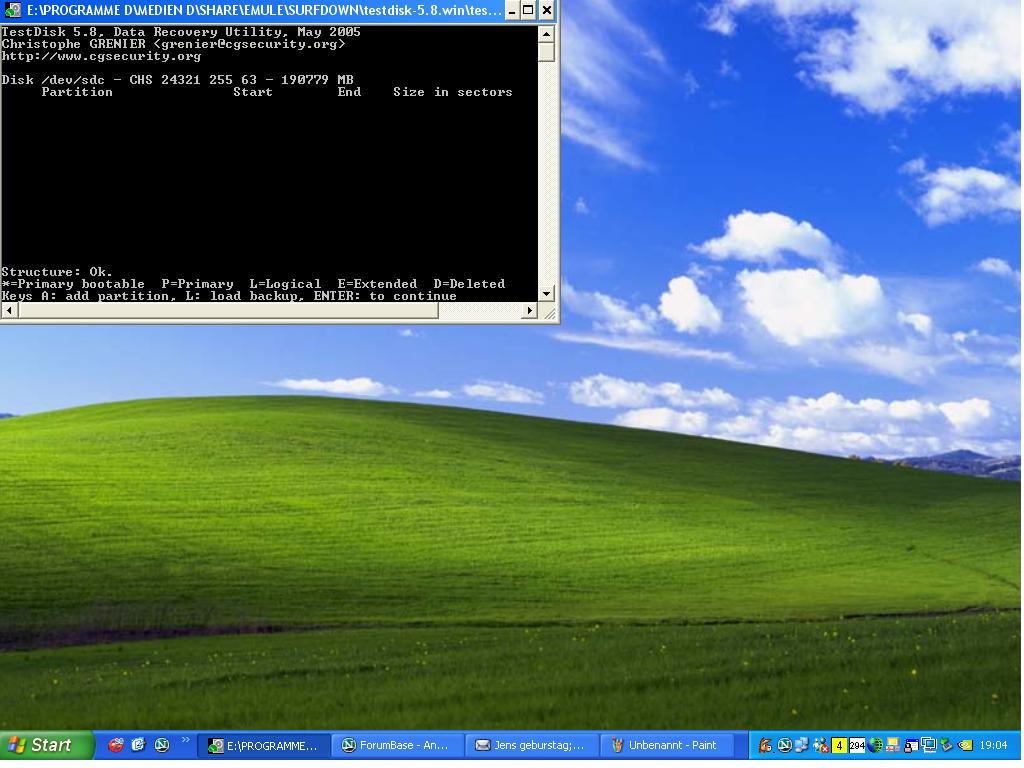Switch to ForumBase taskbar button

(x=397, y=745)
